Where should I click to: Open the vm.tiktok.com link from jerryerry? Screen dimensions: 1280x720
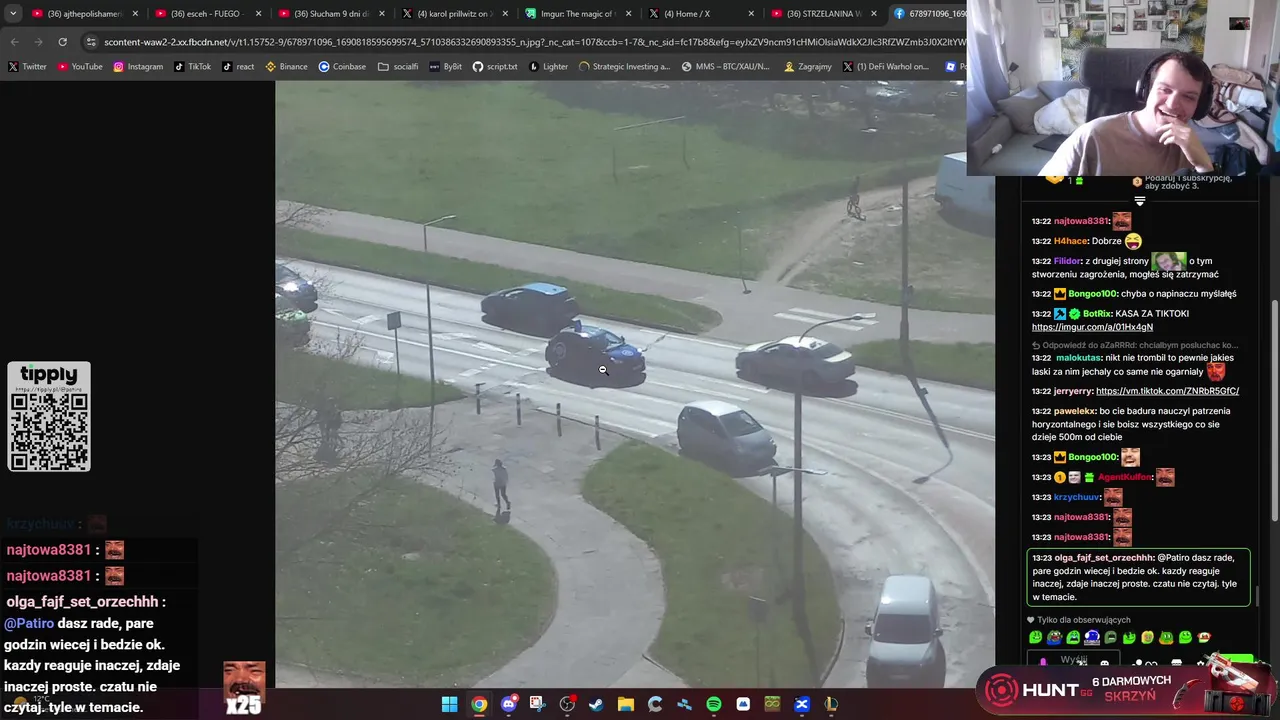(x=1167, y=391)
